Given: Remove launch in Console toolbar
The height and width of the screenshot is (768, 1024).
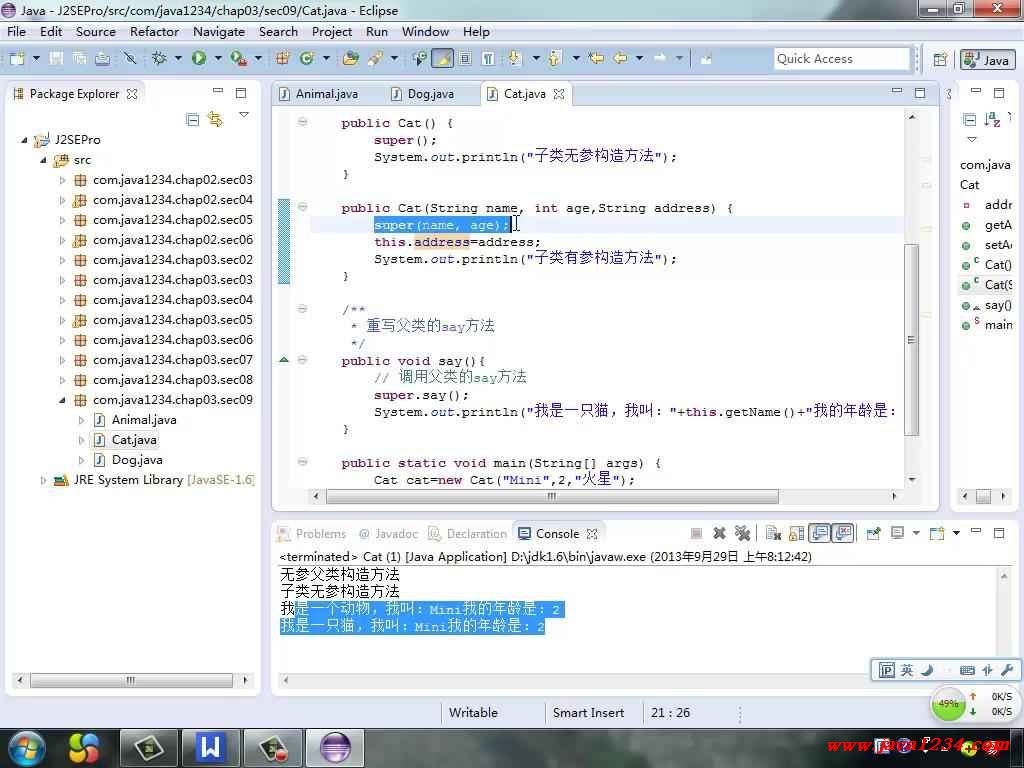Looking at the screenshot, I should [x=719, y=534].
